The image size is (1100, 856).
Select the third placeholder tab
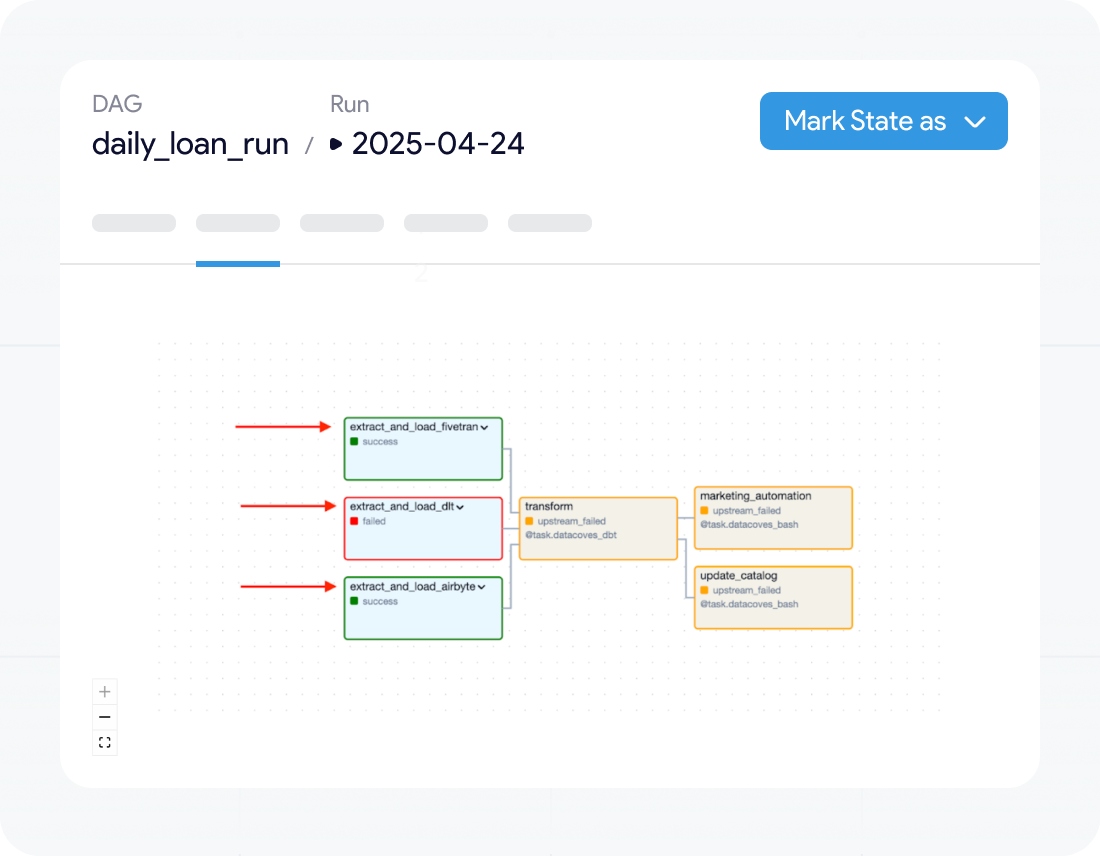tap(342, 223)
